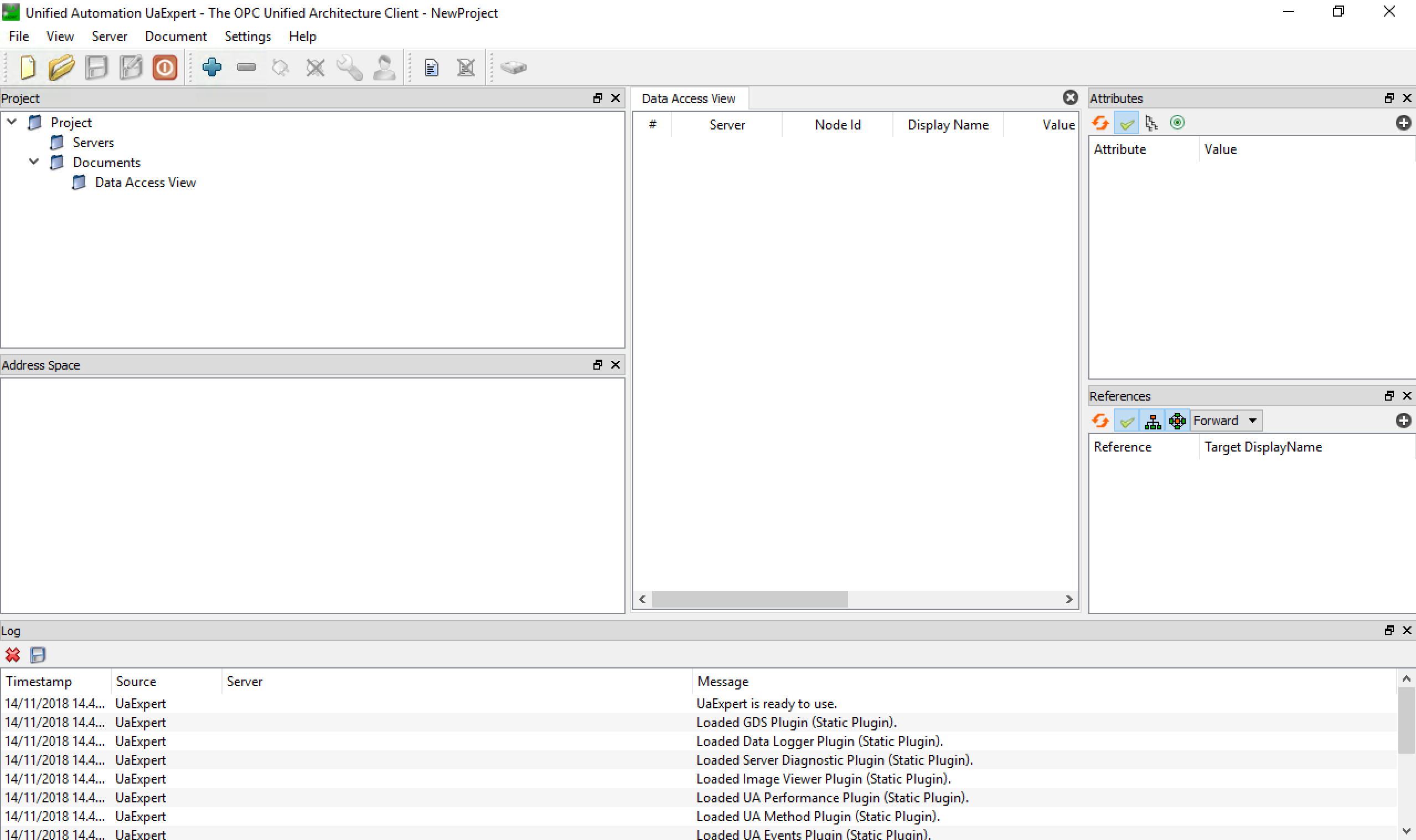Add a document with the page icon
1416x840 pixels.
431,68
